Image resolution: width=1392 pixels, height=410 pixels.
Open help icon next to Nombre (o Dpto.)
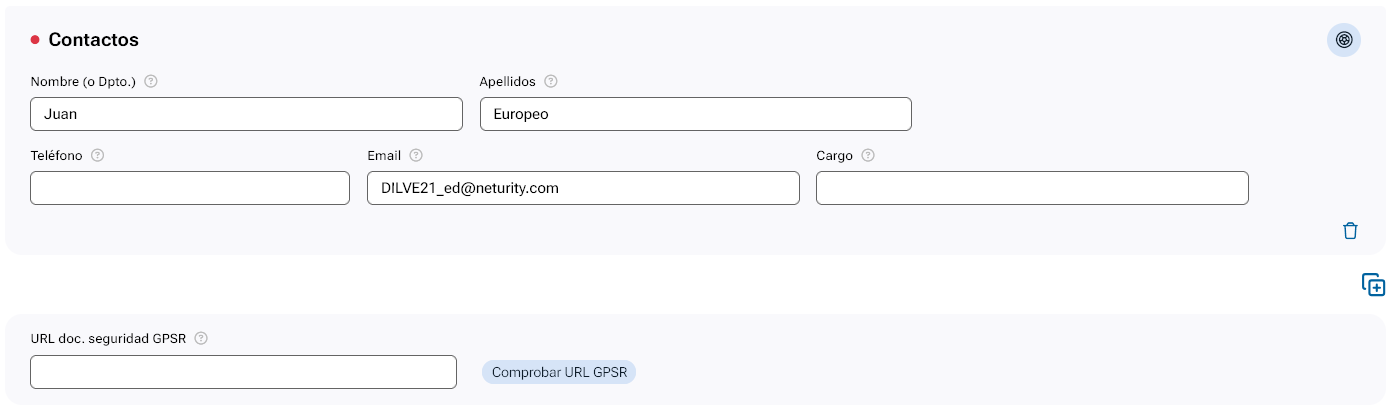(x=151, y=82)
